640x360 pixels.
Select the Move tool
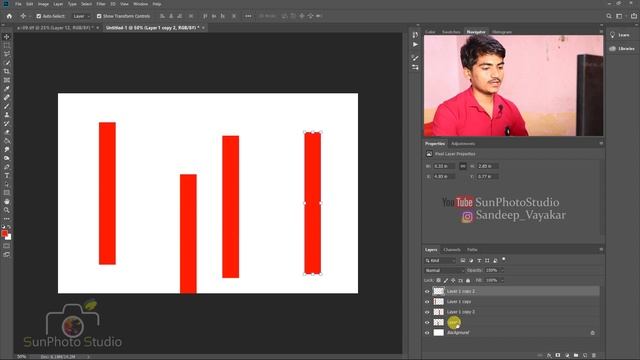[x=7, y=37]
